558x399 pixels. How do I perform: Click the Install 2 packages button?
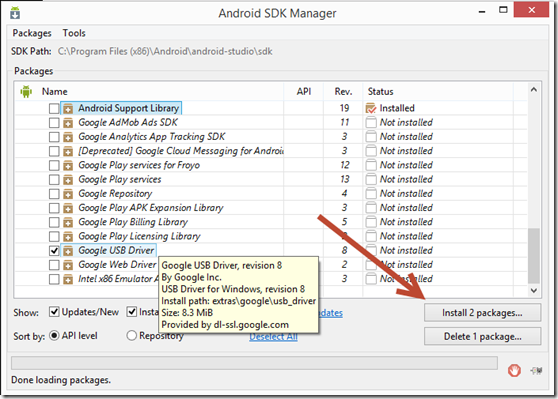[x=482, y=313]
